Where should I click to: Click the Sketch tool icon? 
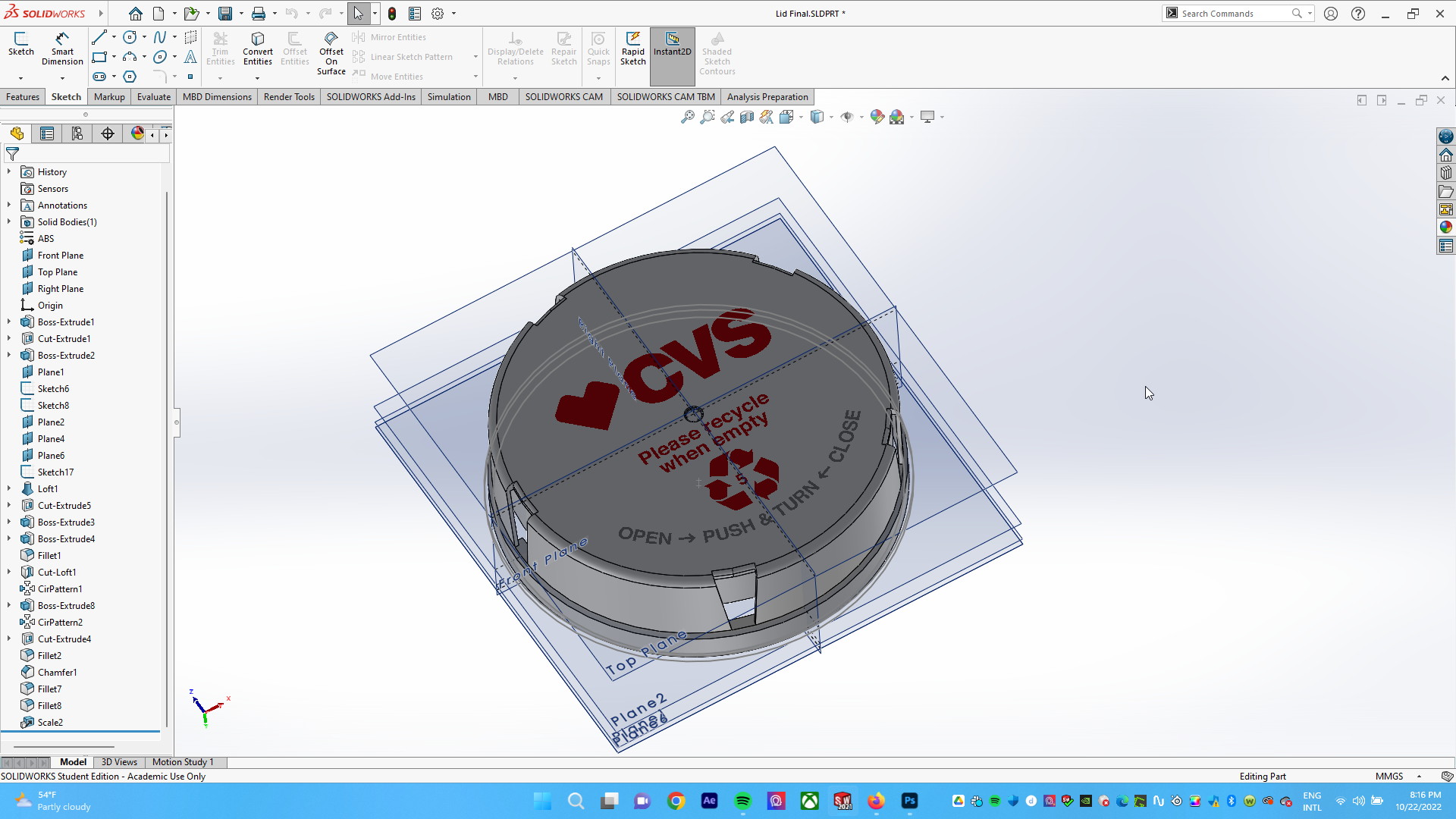click(20, 44)
